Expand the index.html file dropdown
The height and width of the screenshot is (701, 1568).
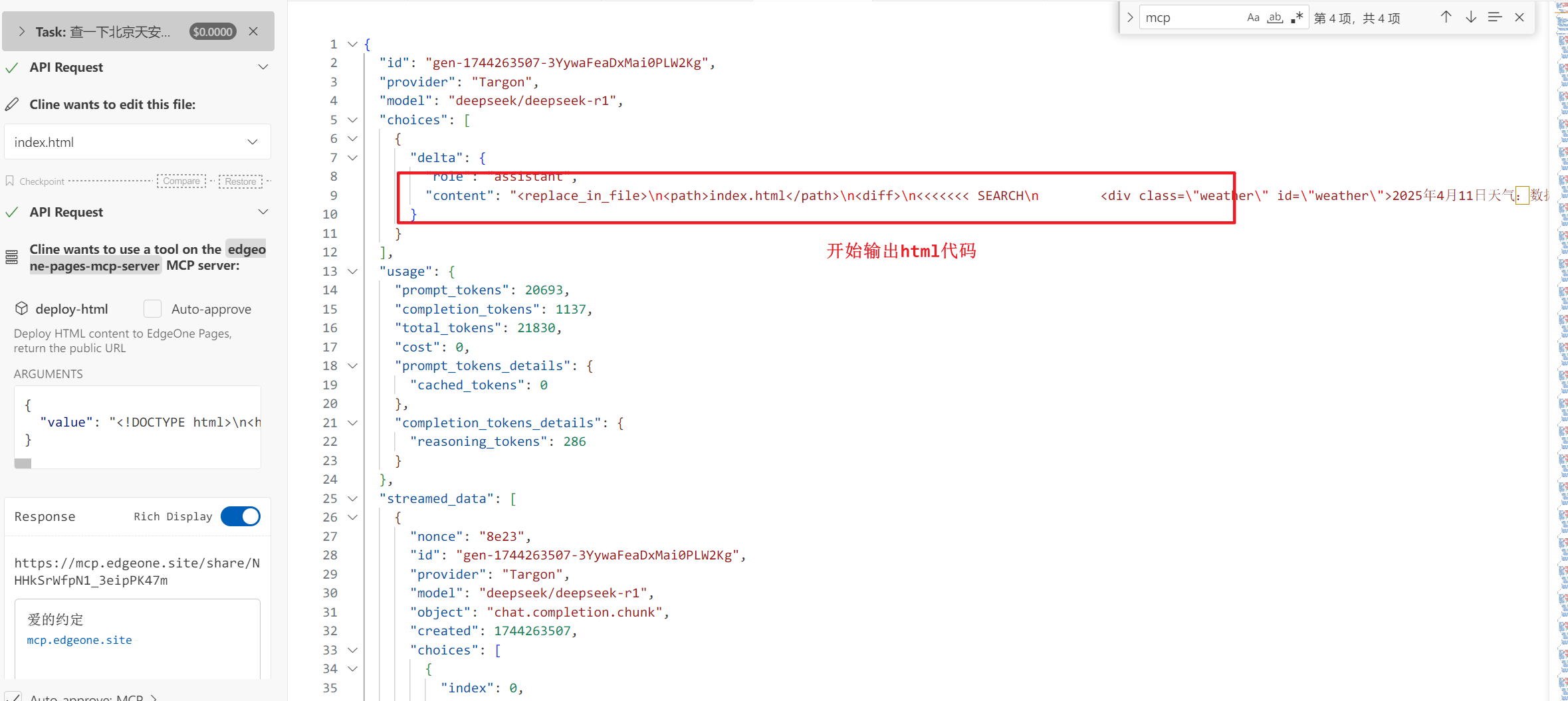point(253,142)
